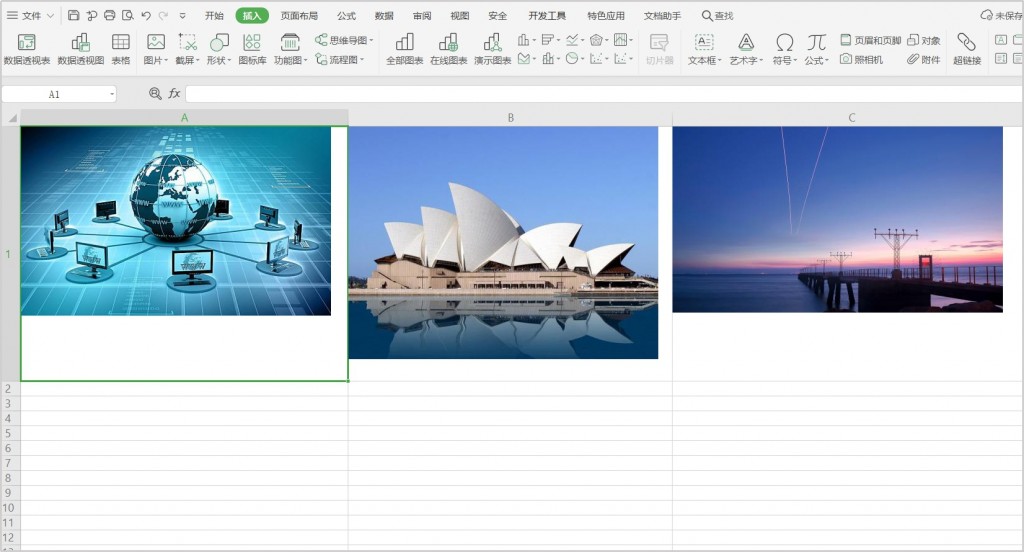
Task: Expand the quick access toolbar customize arrow
Action: 182,16
